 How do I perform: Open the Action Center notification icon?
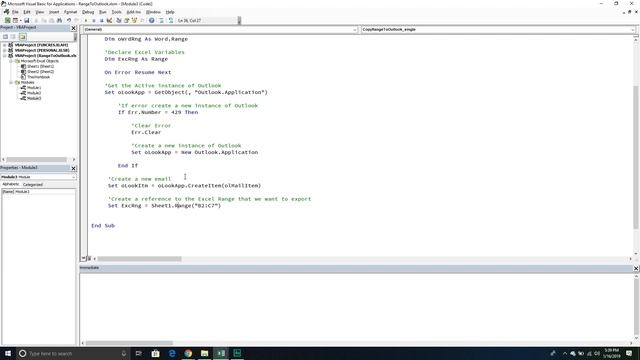[629, 353]
